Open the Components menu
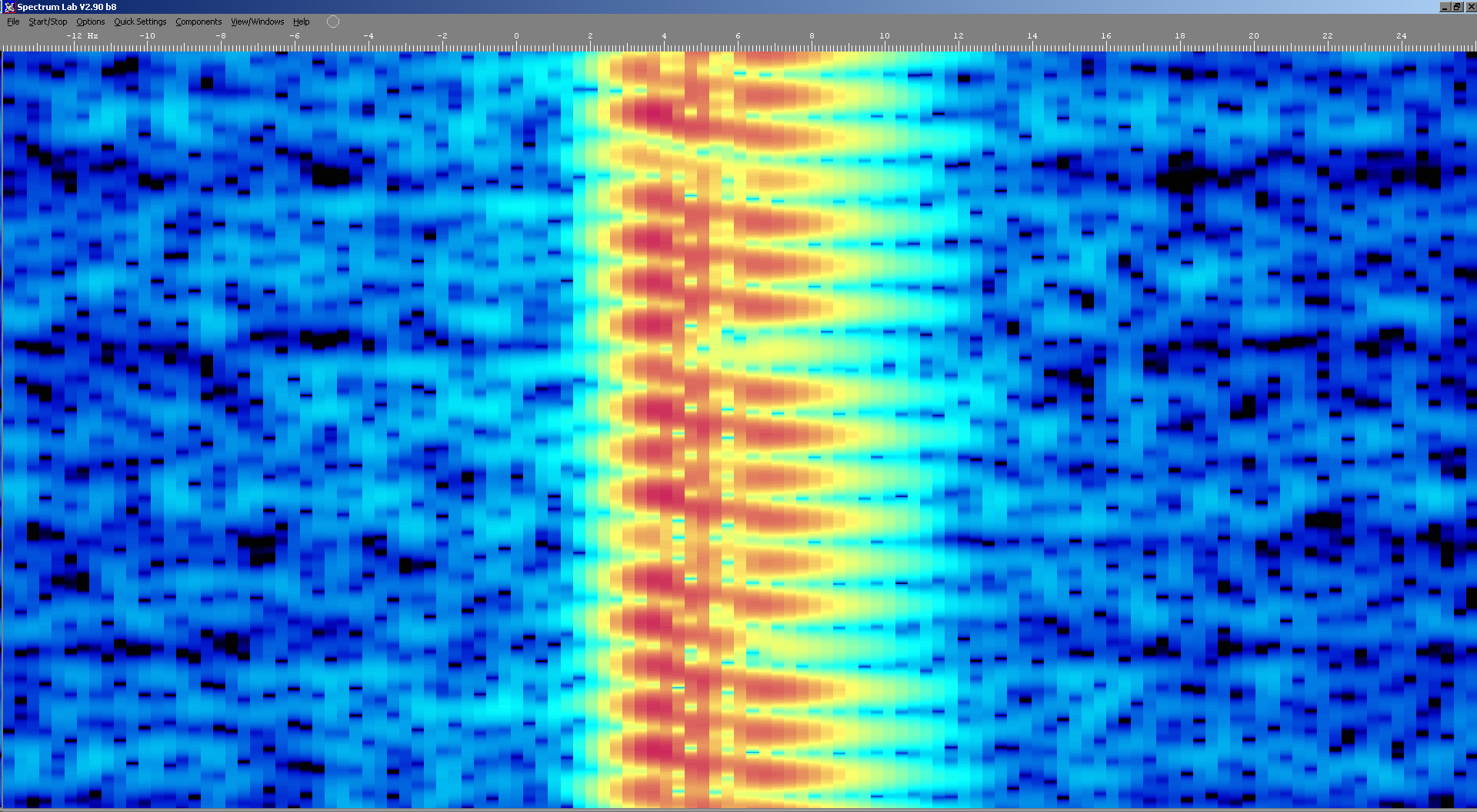This screenshot has height=812, width=1477. tap(198, 22)
